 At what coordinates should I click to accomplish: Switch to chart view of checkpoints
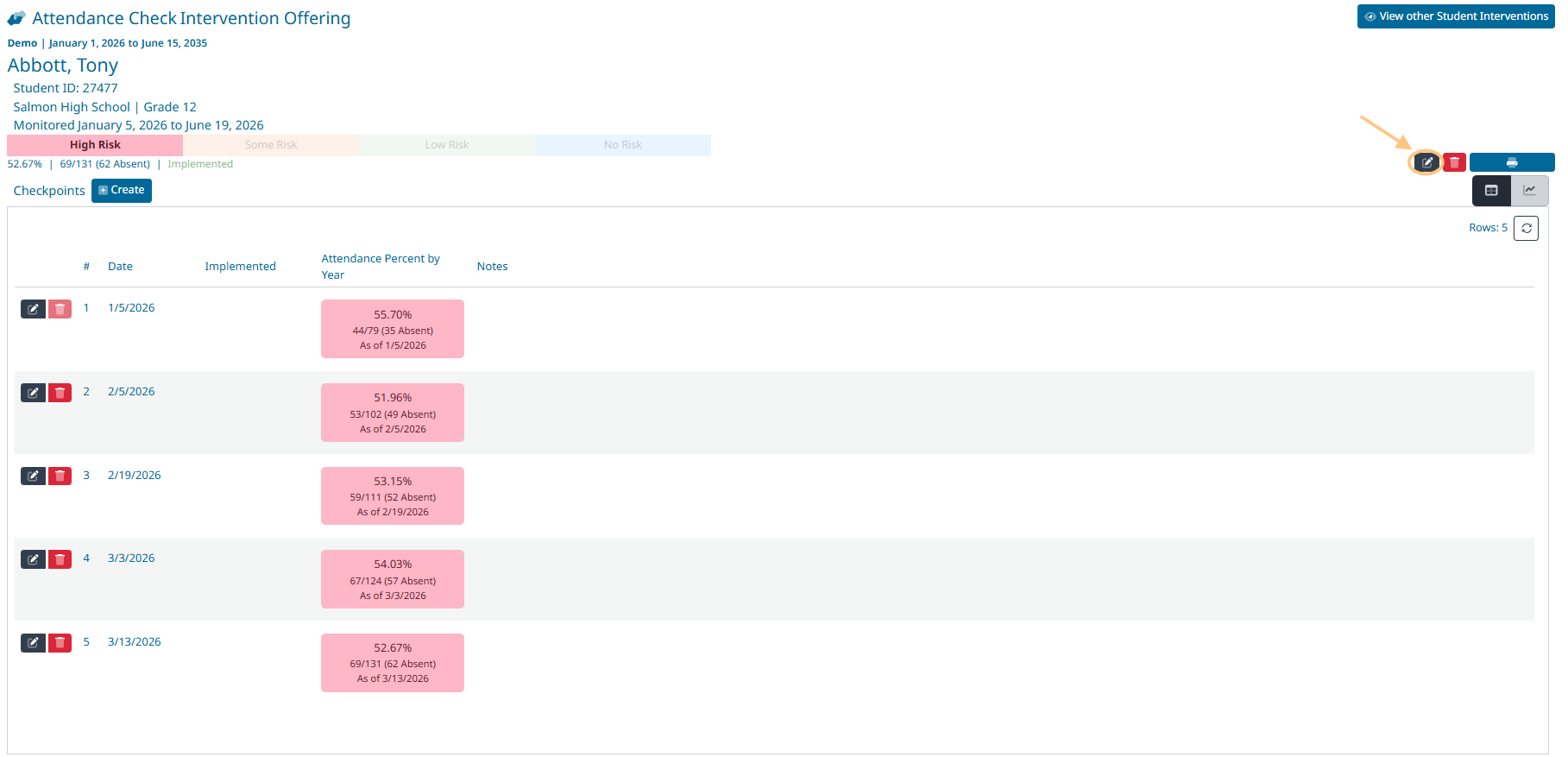coord(1529,191)
